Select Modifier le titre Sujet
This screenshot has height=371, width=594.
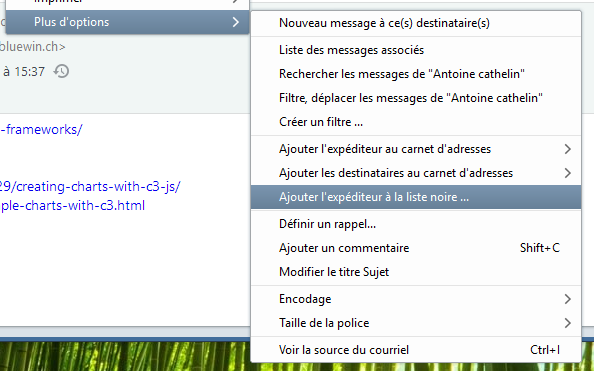(416, 272)
